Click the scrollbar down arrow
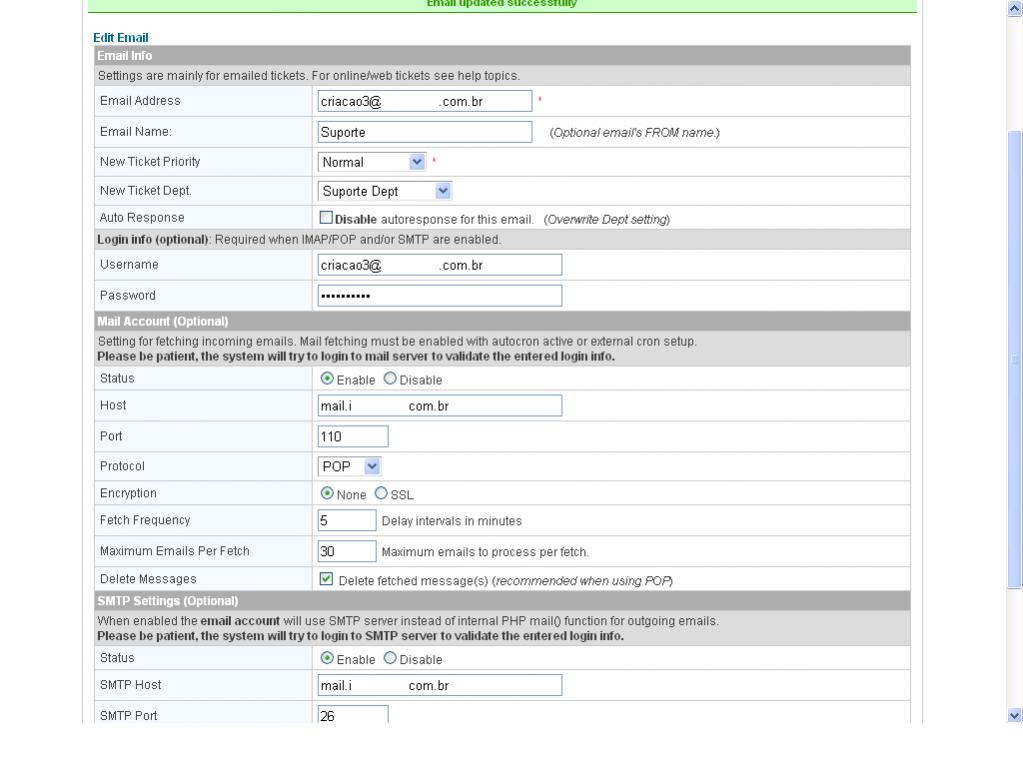1023x767 pixels. [1015, 715]
